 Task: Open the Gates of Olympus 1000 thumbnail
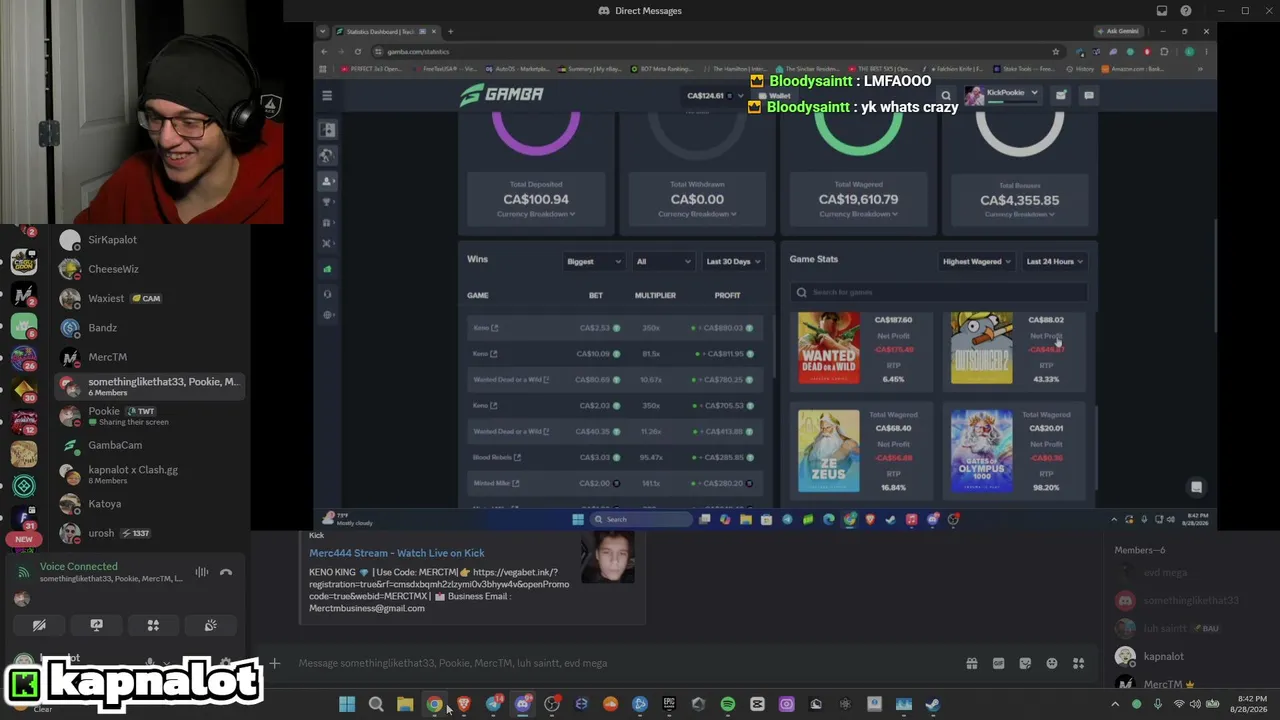[981, 451]
